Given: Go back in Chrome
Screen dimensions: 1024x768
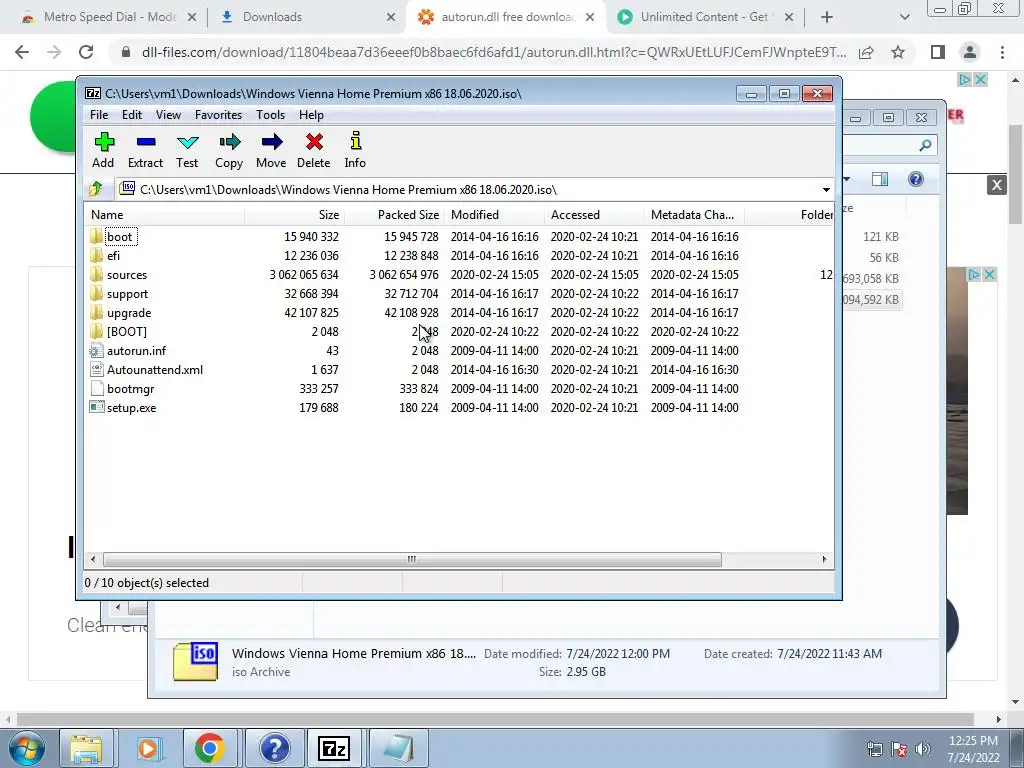Looking at the screenshot, I should tap(22, 52).
